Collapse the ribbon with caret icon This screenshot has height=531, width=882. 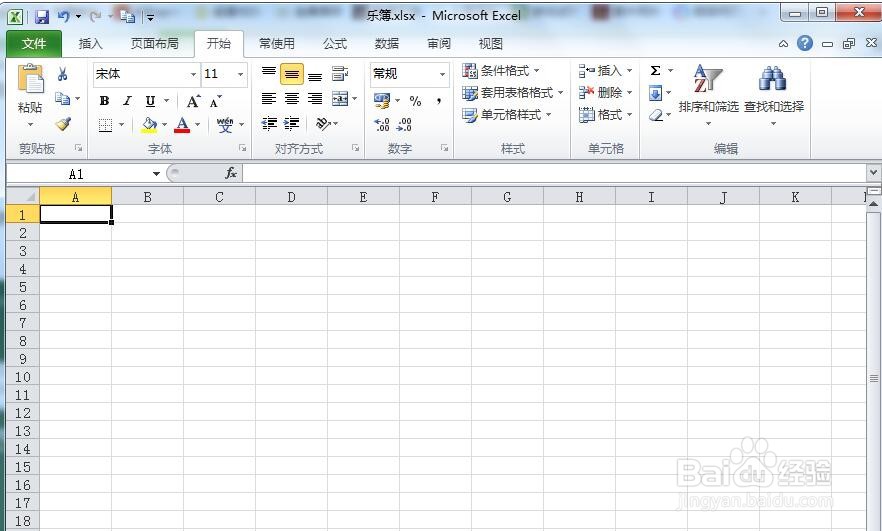[x=783, y=43]
